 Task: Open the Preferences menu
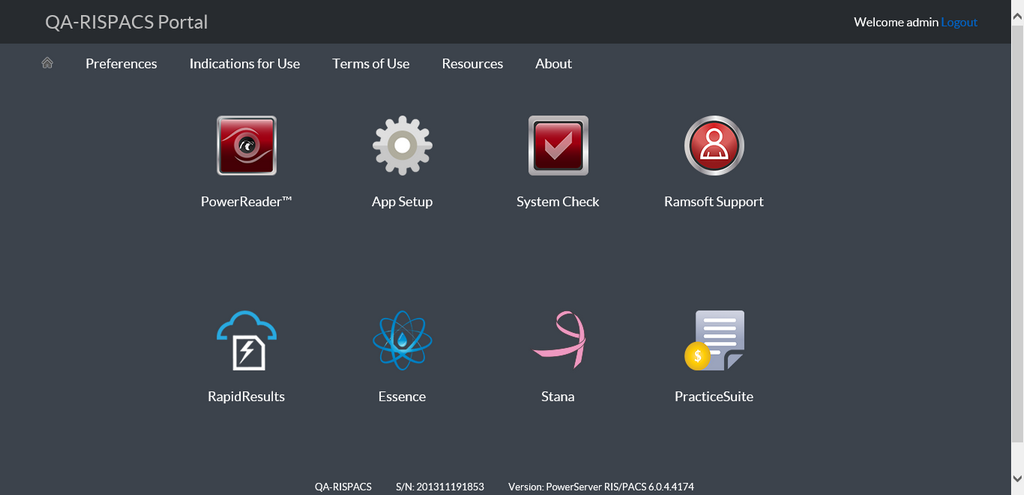pyautogui.click(x=121, y=63)
